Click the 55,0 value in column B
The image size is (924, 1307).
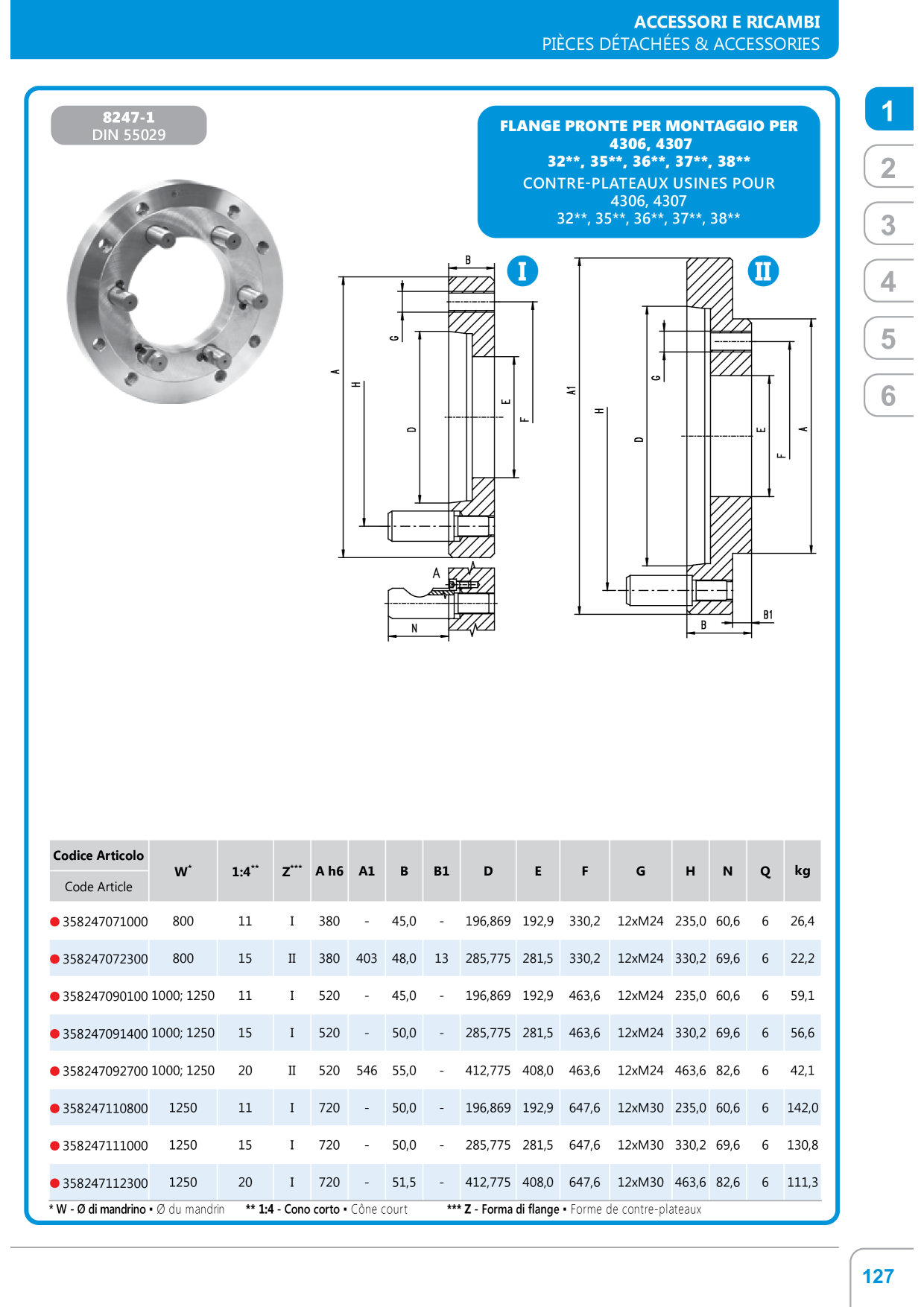coord(404,1070)
